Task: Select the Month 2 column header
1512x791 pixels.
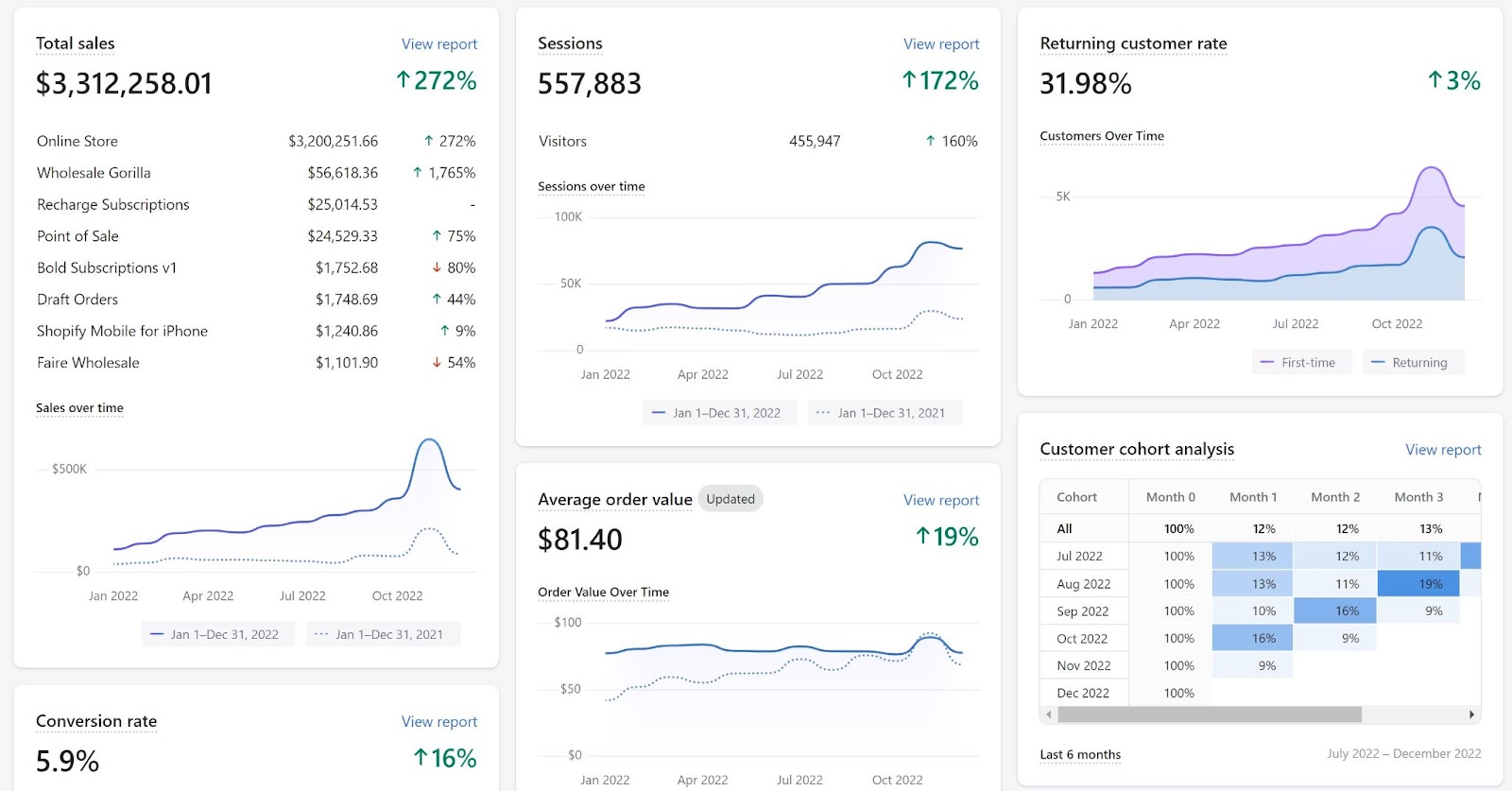Action: [x=1335, y=497]
